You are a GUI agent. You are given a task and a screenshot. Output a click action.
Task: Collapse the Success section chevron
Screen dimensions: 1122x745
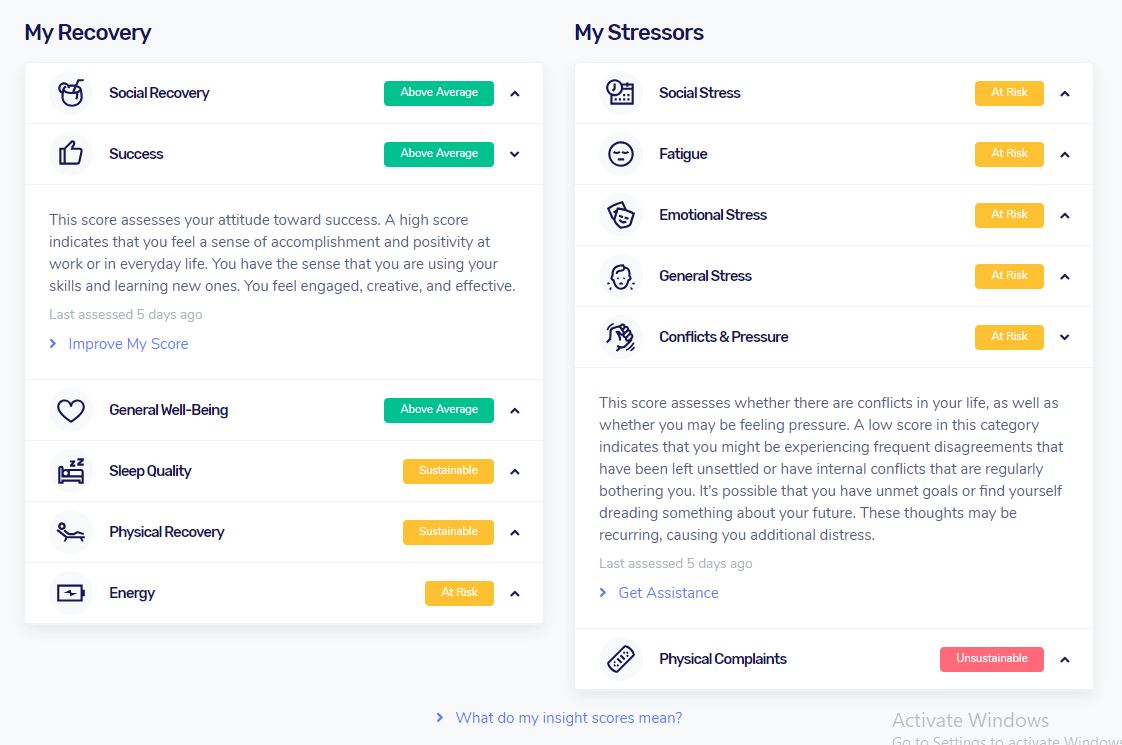pos(515,155)
